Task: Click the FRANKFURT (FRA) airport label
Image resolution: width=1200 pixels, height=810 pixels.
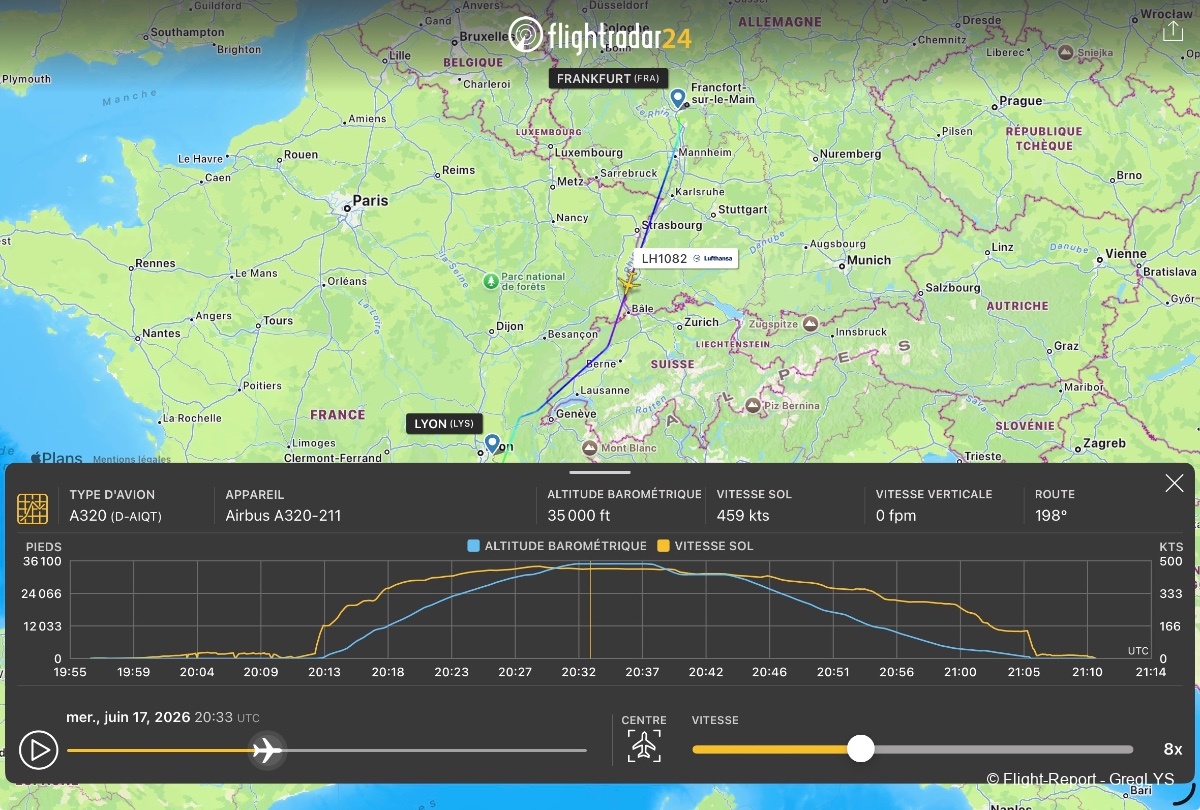Action: (x=608, y=78)
